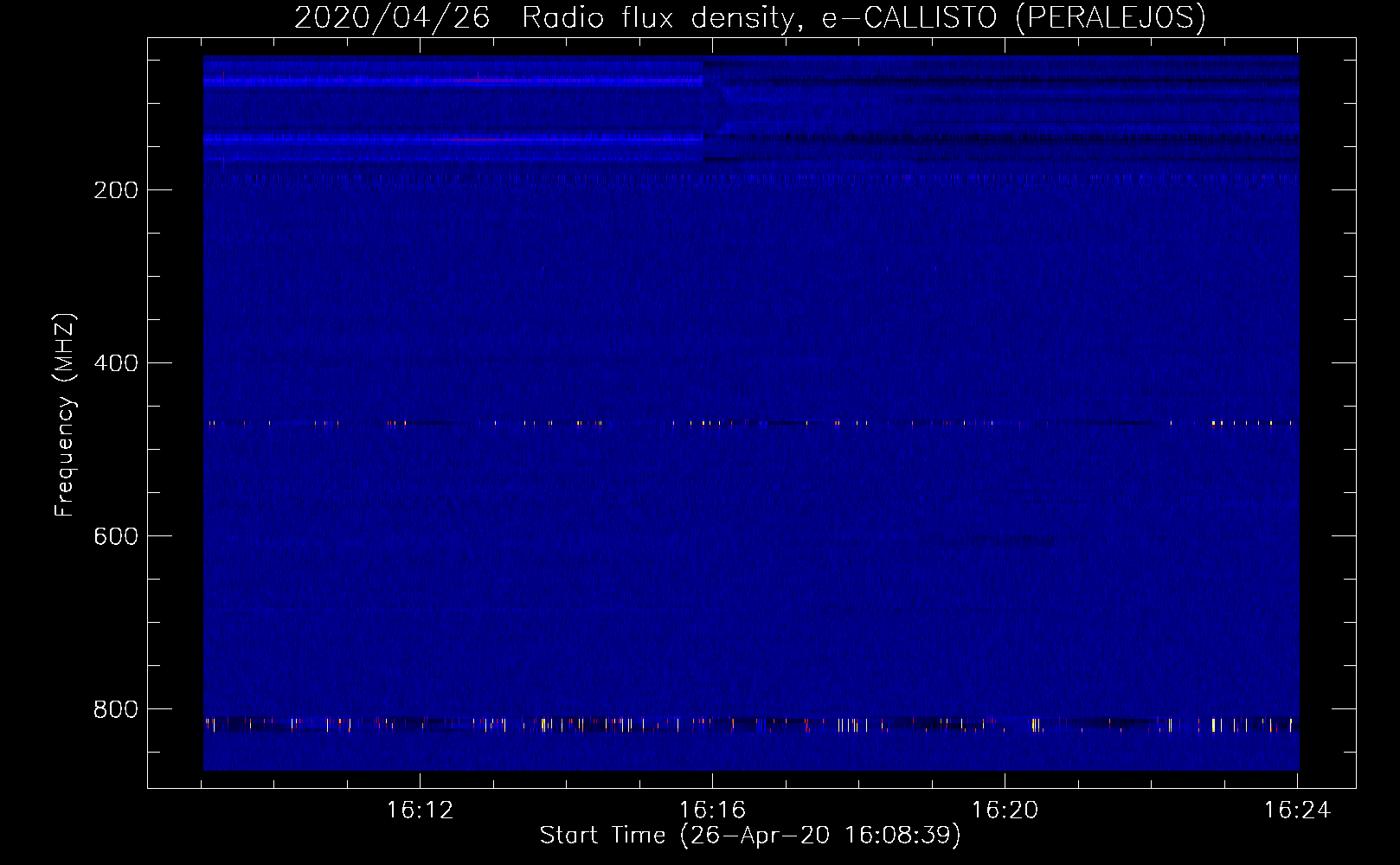Click the 600 frequency axis label
1400x865 pixels.
pyautogui.click(x=116, y=536)
